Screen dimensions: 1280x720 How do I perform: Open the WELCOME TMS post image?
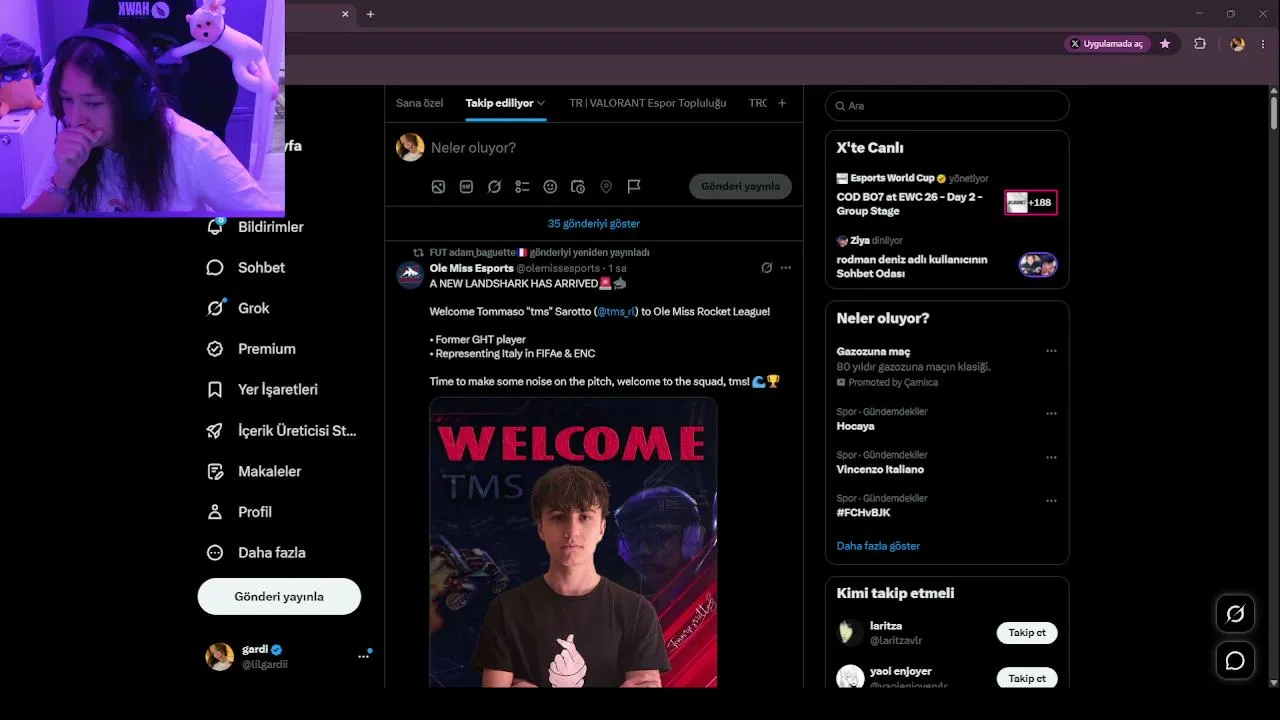click(573, 542)
